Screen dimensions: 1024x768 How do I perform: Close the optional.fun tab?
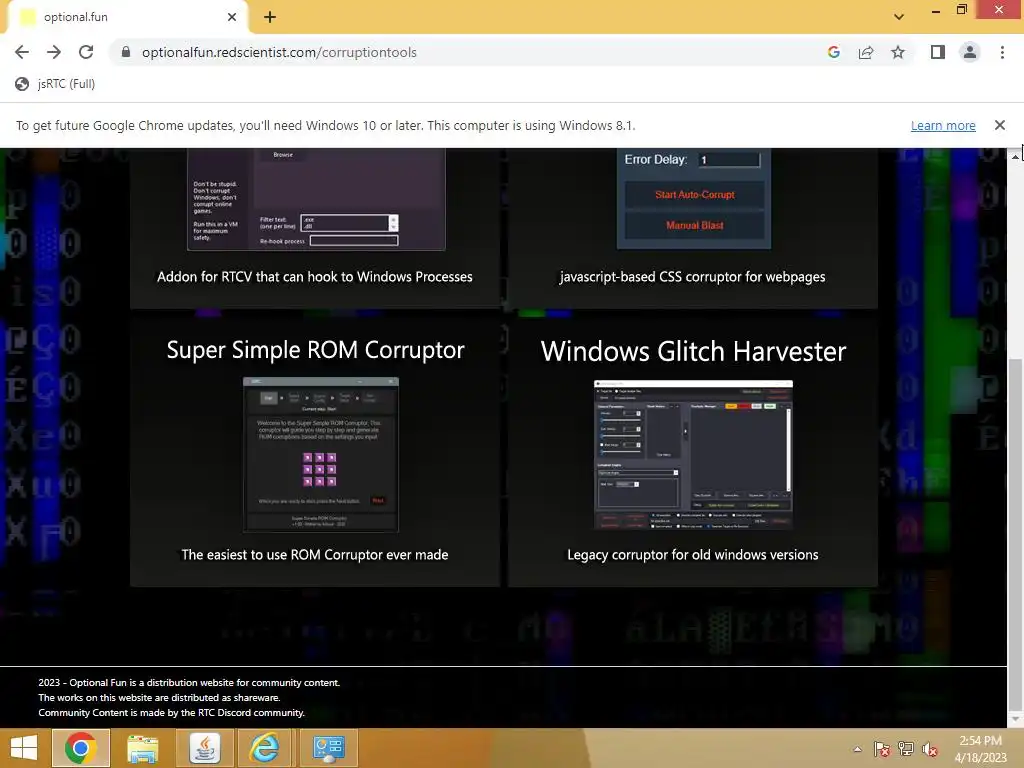[232, 17]
